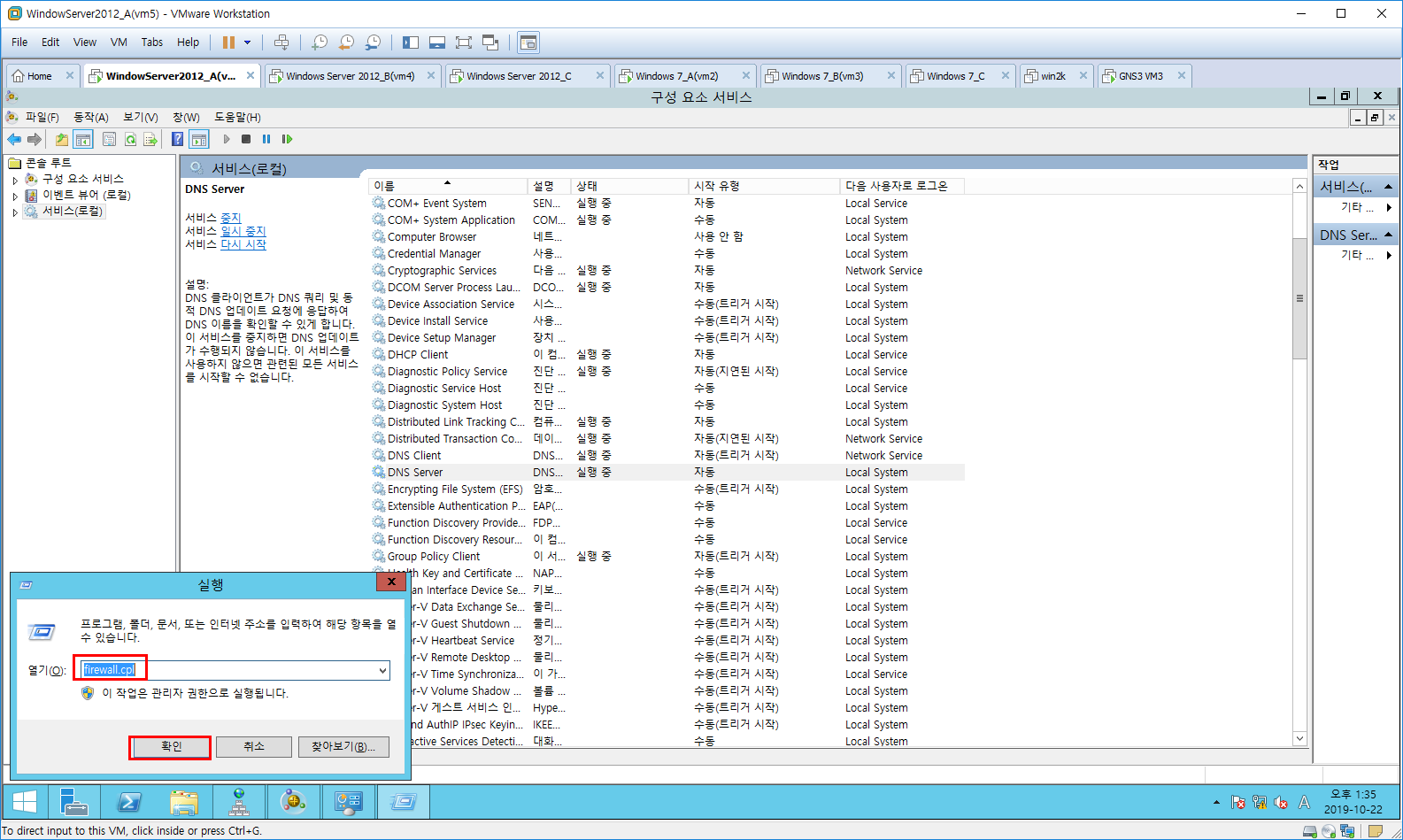Open VMware File menu
This screenshot has height=840, width=1403.
click(19, 42)
